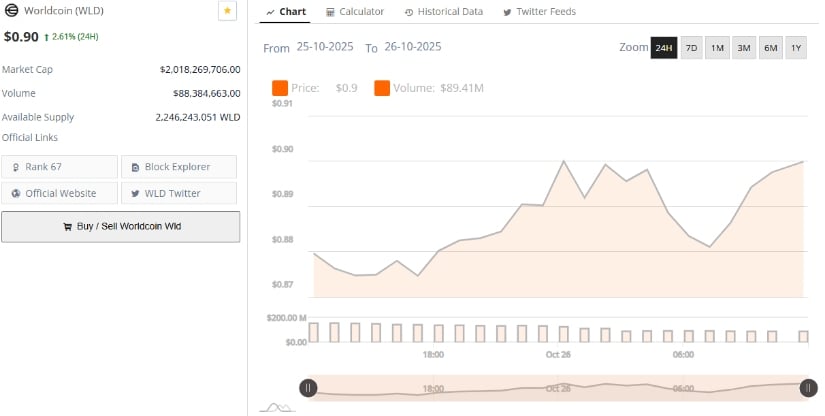
Task: Switch to Twitter Feeds tab
Action: [x=539, y=12]
